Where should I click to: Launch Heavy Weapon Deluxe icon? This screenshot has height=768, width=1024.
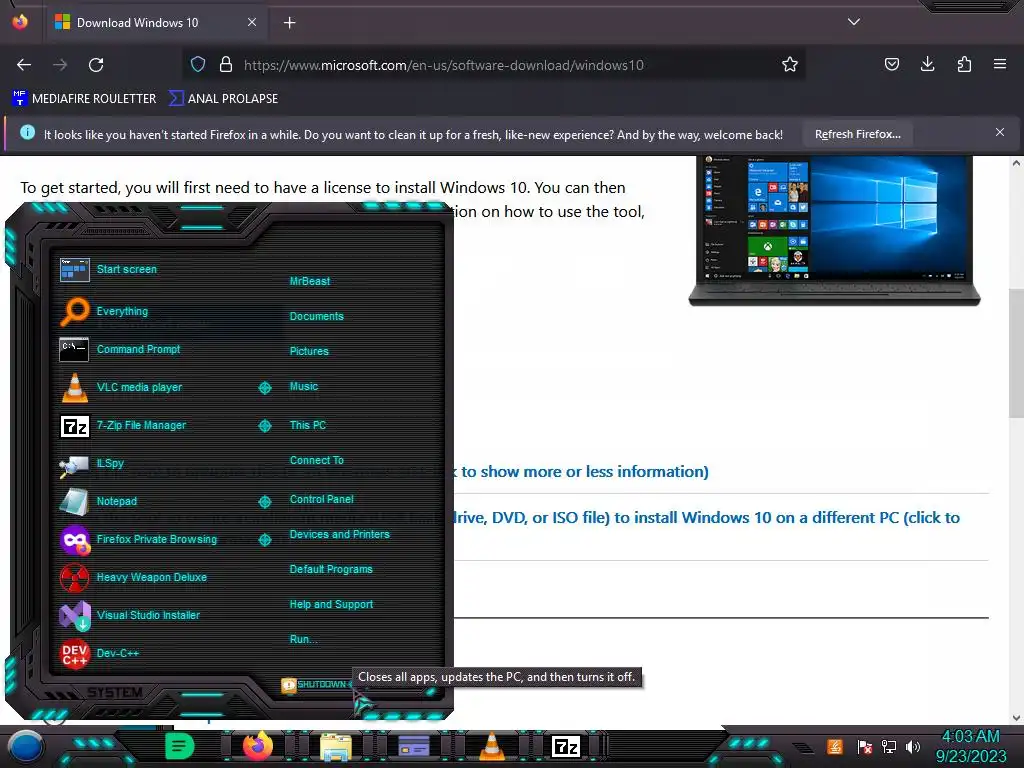pyautogui.click(x=74, y=578)
